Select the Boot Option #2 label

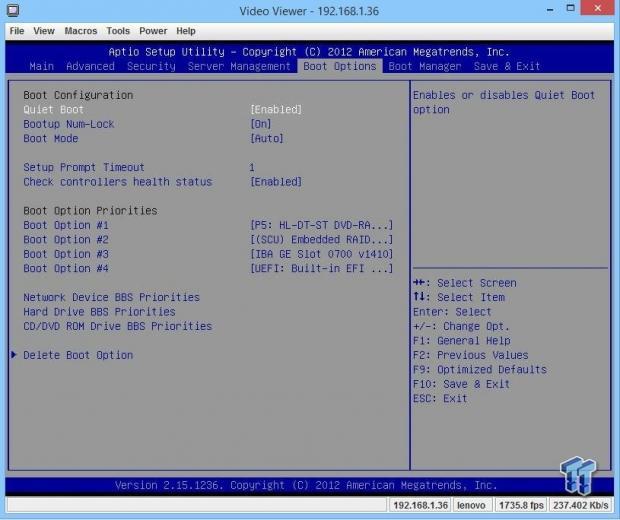coord(66,240)
